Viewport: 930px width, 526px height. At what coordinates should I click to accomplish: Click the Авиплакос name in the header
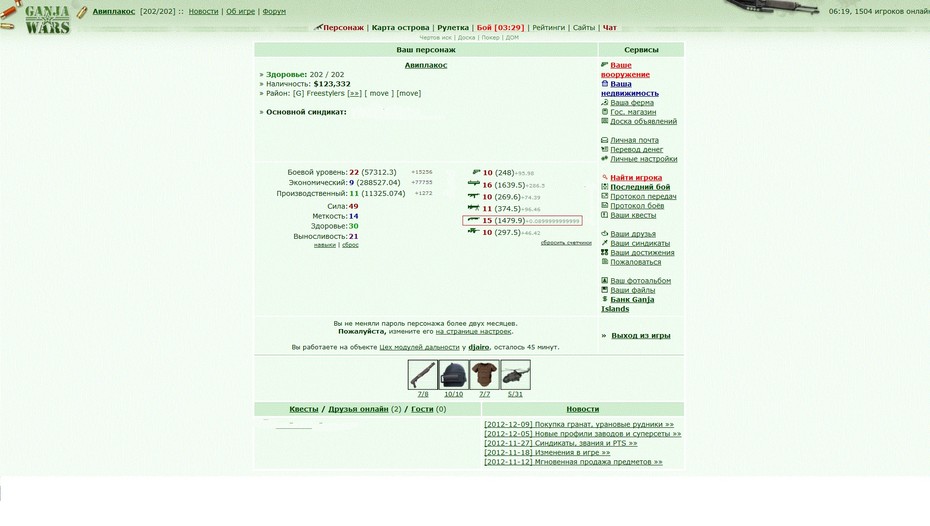[x=113, y=11]
